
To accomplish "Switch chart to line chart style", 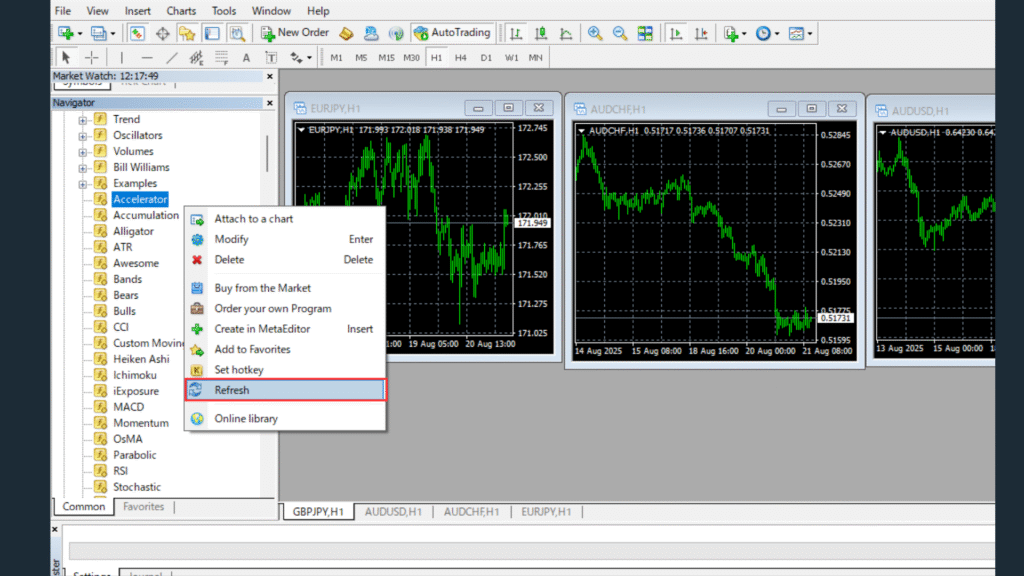I will pyautogui.click(x=566, y=33).
